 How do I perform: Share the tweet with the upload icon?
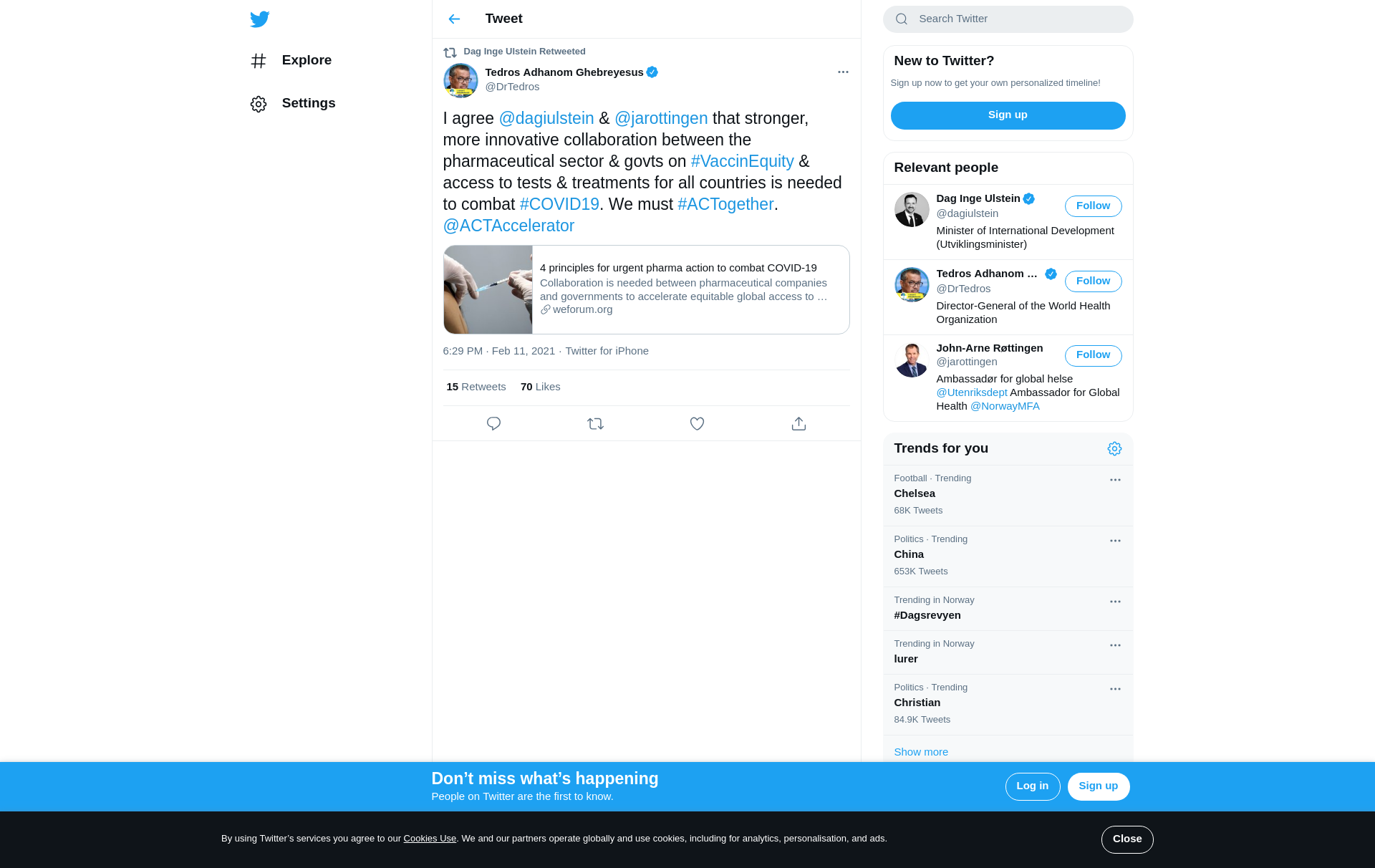click(799, 424)
